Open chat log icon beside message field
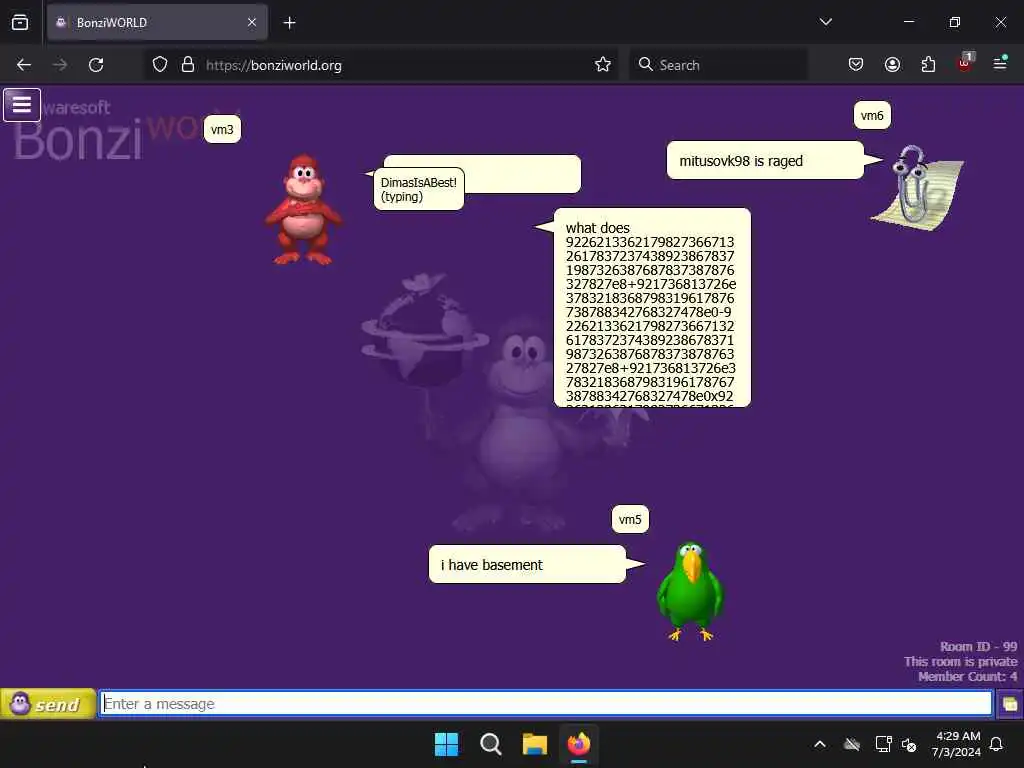Screen dimensions: 1024x768 [x=1010, y=704]
